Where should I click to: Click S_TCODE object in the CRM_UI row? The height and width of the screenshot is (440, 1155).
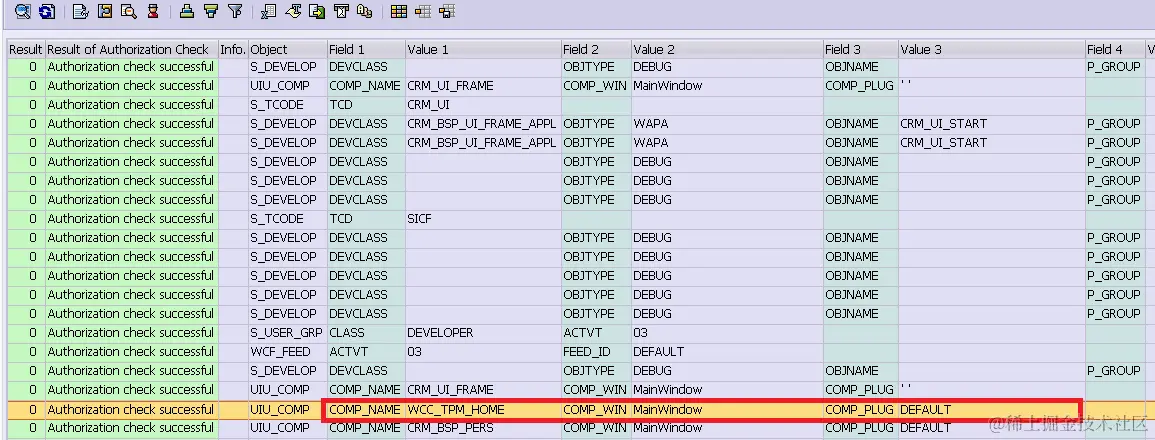[x=288, y=105]
